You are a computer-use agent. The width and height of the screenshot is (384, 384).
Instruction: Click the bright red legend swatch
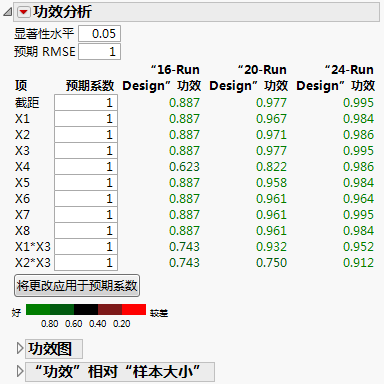pos(134,309)
